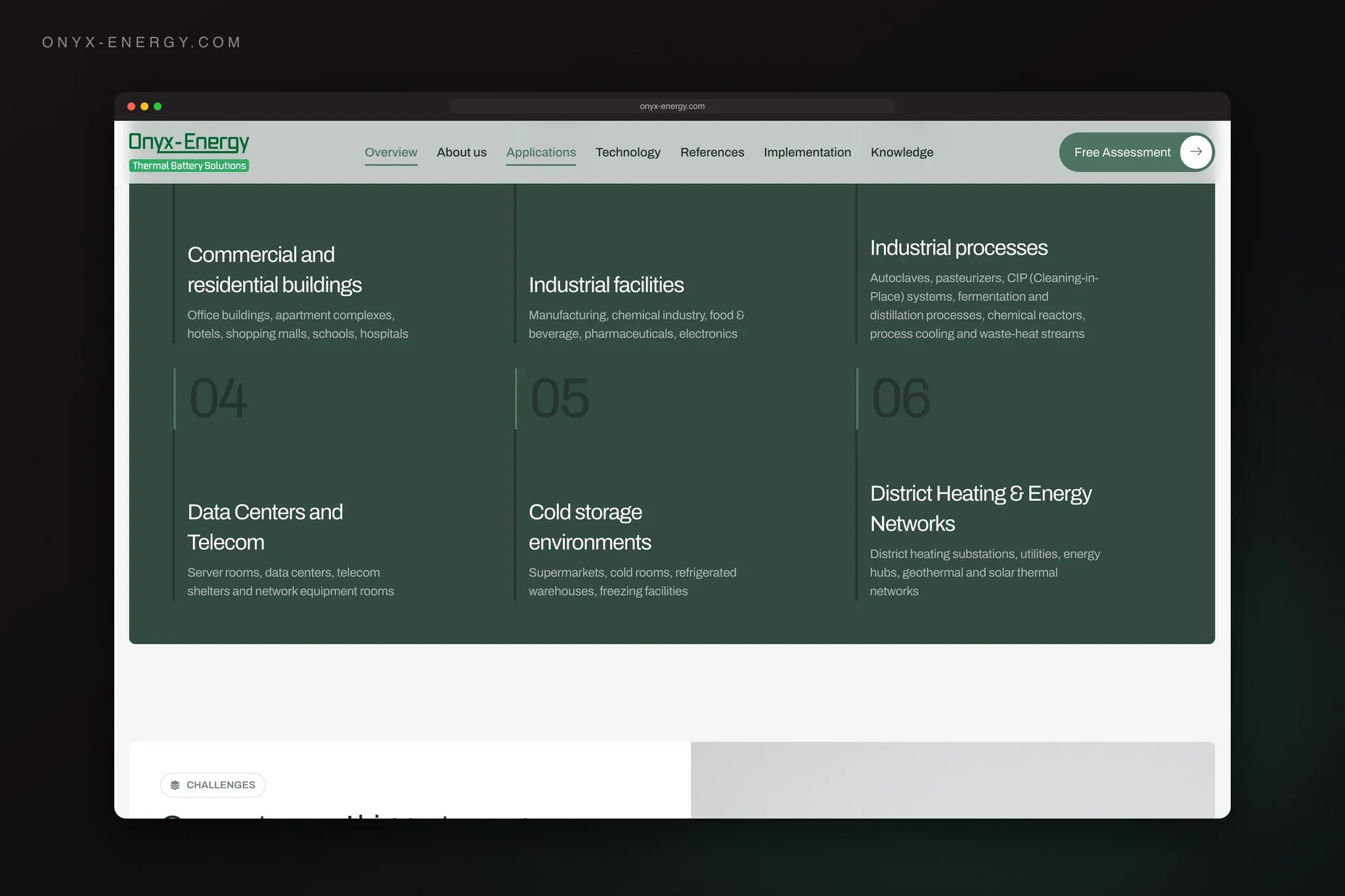Select the Industrial facilities heading

(x=606, y=285)
